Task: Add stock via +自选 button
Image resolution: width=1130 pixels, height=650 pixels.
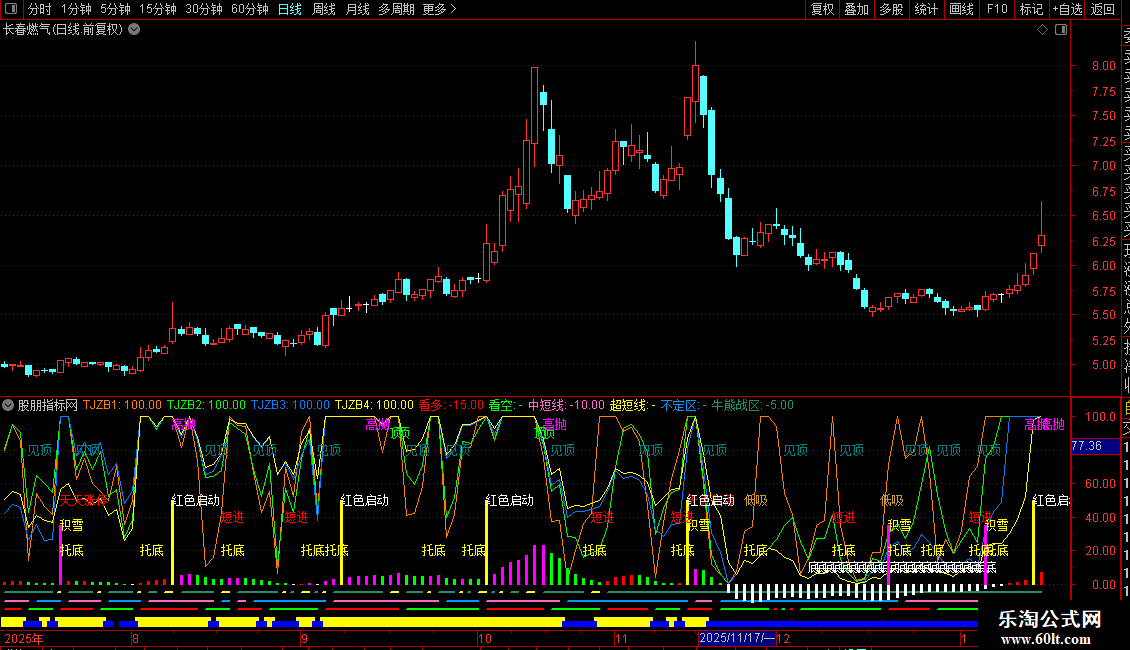Action: 1067,9
